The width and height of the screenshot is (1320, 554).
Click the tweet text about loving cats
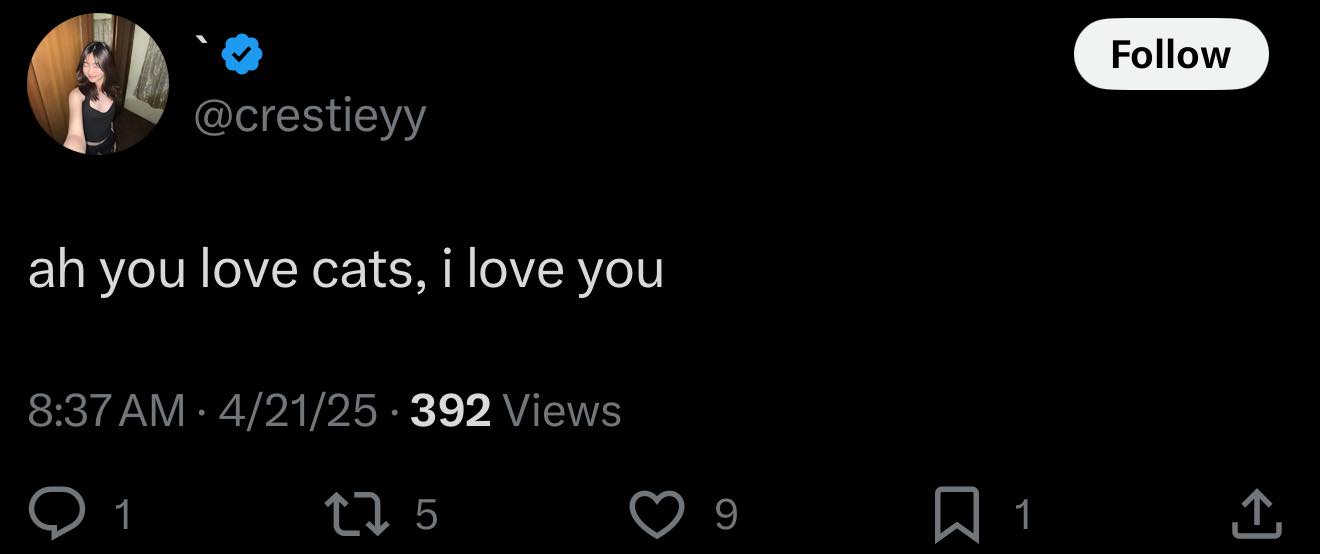pos(346,269)
